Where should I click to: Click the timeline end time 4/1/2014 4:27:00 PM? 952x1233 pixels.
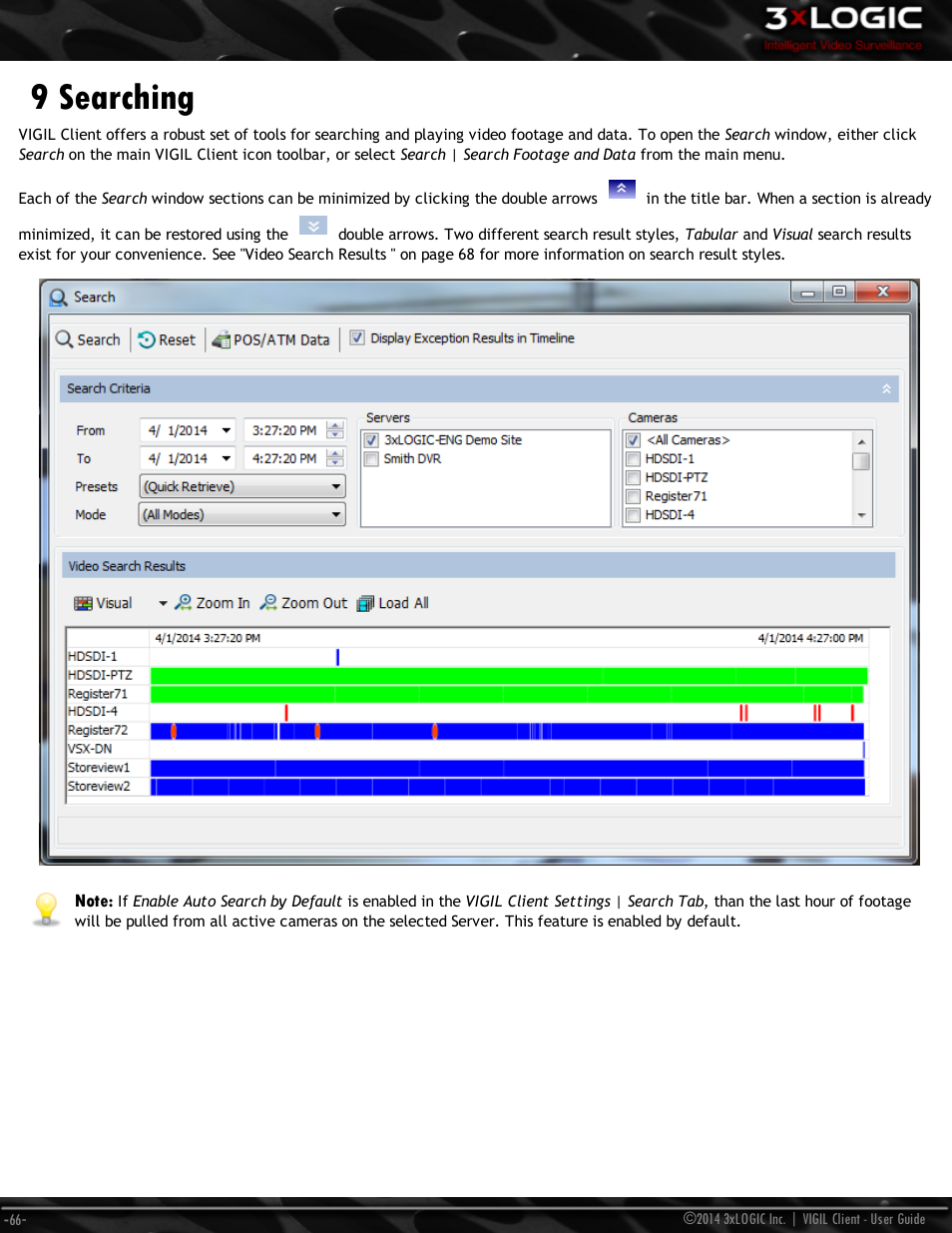point(810,638)
